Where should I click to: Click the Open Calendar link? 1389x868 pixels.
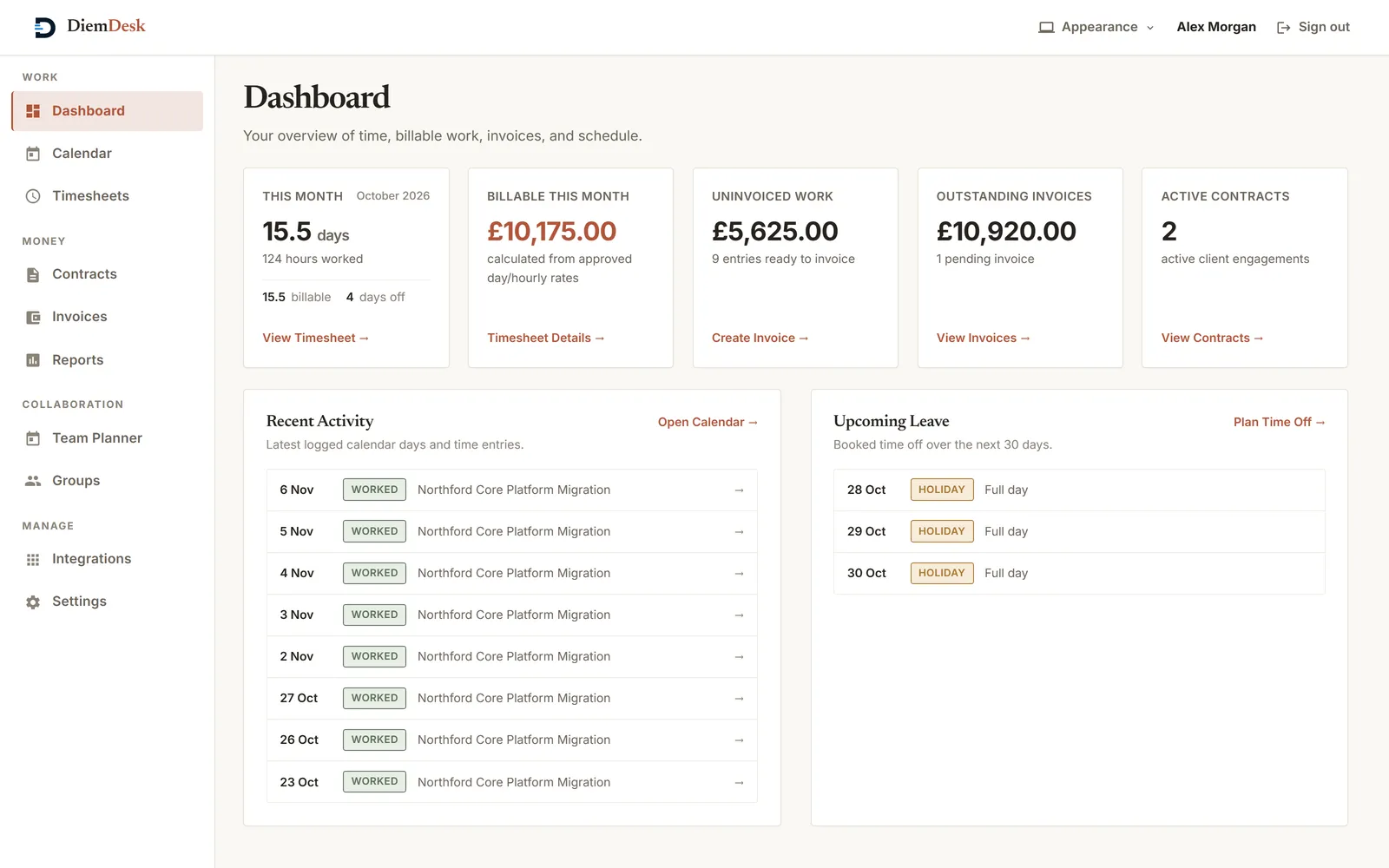[708, 422]
